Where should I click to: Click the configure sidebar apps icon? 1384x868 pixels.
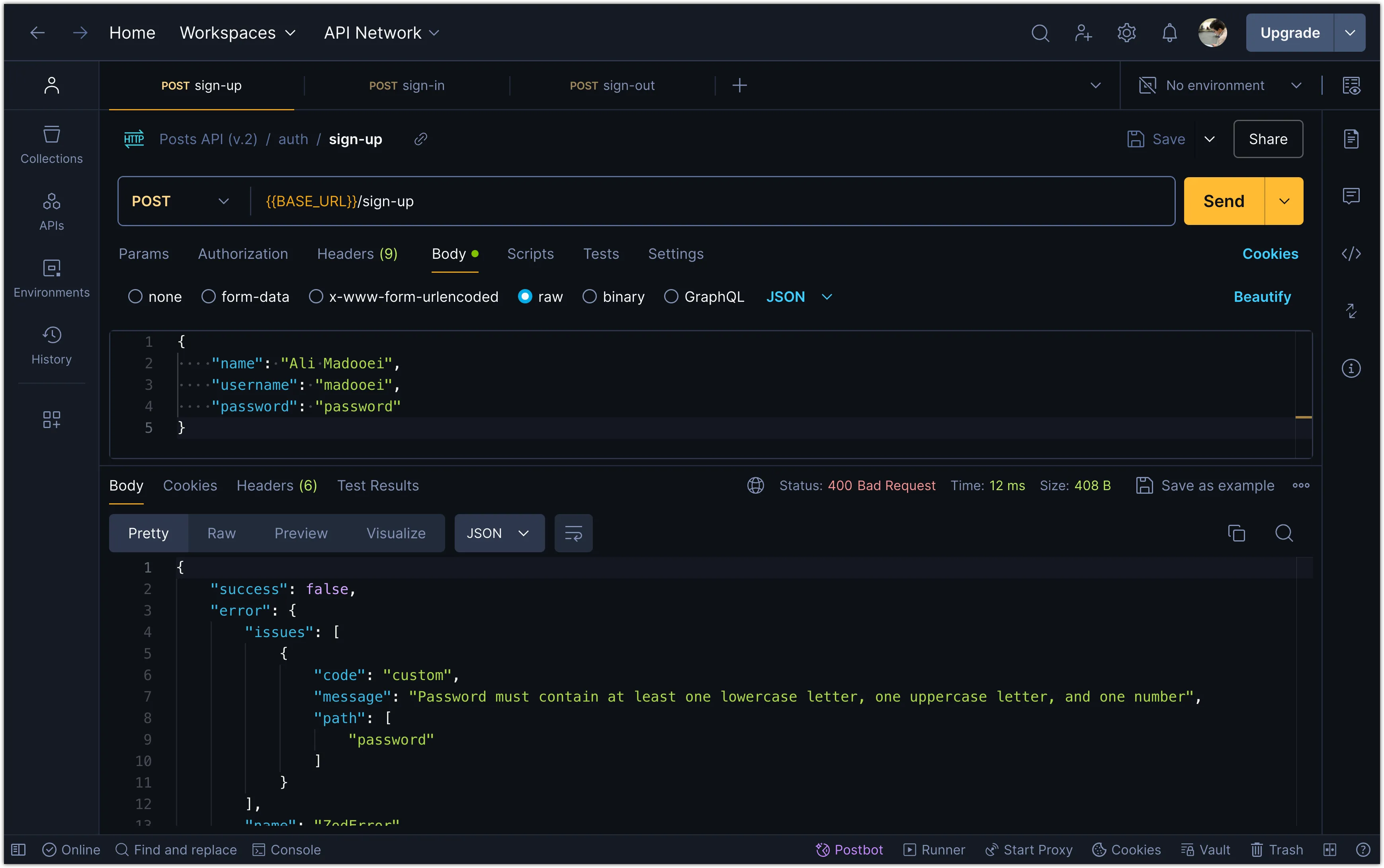pyautogui.click(x=52, y=420)
